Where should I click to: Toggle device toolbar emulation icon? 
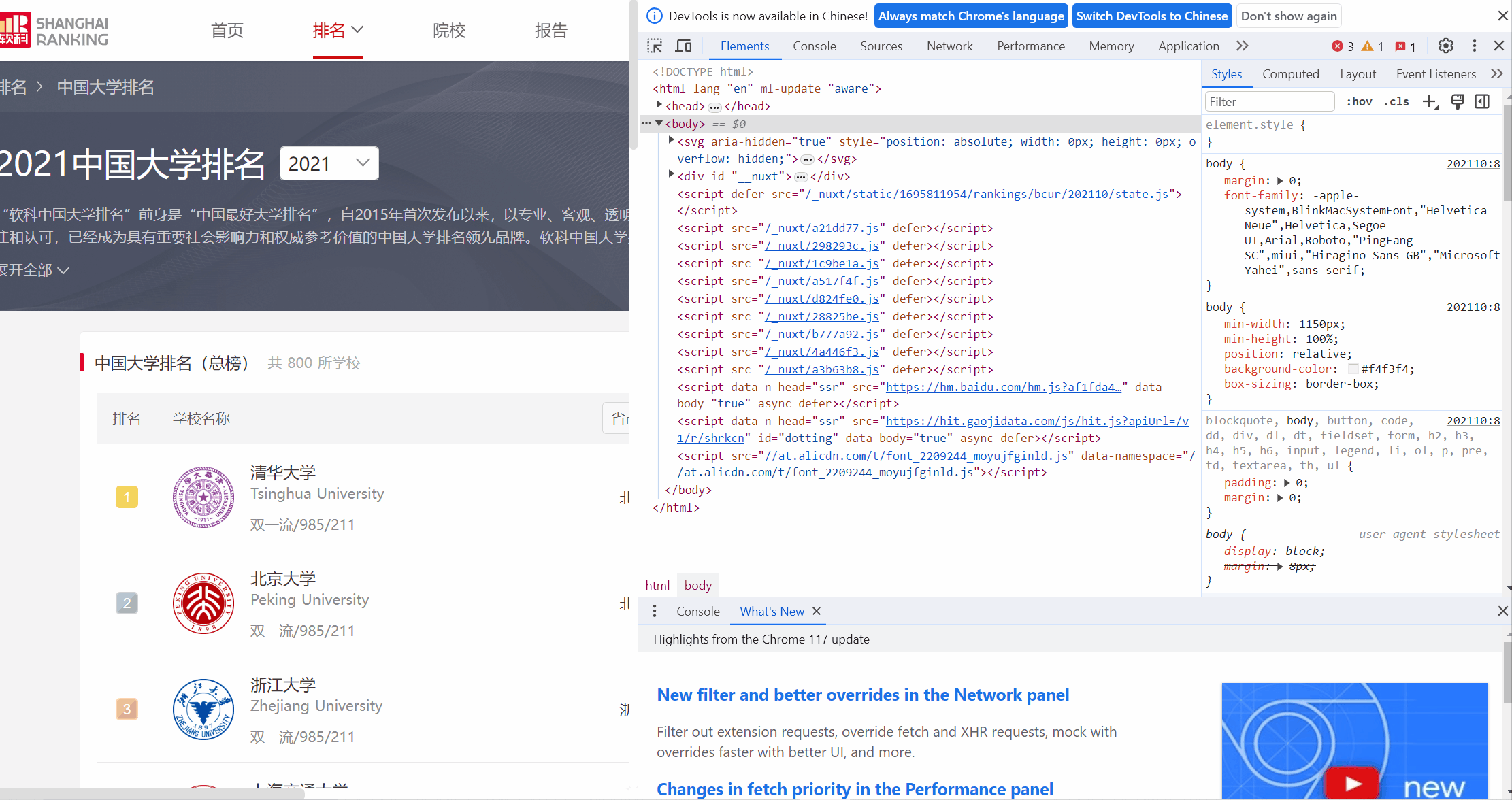coord(683,46)
